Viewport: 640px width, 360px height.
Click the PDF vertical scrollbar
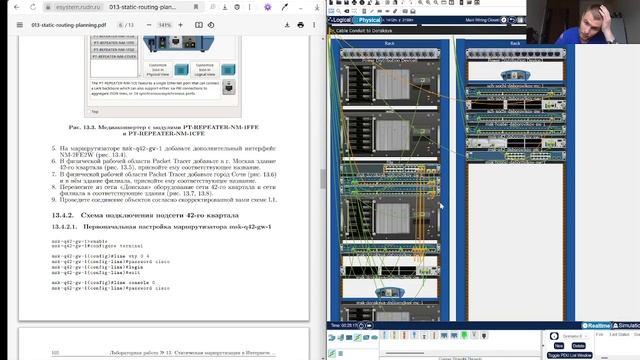click(x=323, y=179)
